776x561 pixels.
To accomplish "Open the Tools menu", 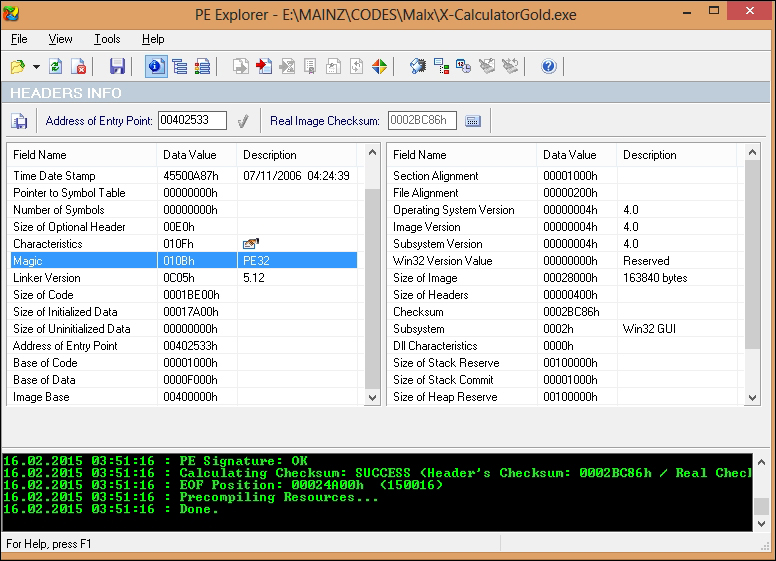I will point(107,39).
